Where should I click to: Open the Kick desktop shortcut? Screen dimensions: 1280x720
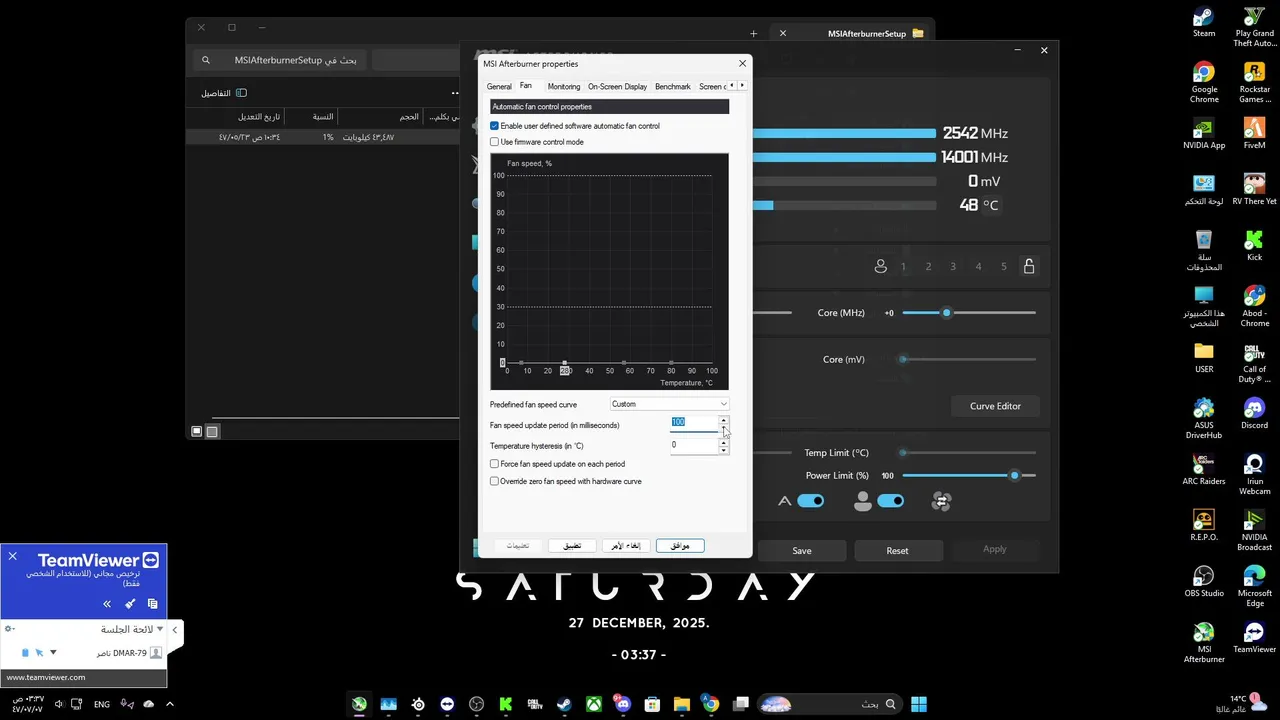click(1254, 246)
